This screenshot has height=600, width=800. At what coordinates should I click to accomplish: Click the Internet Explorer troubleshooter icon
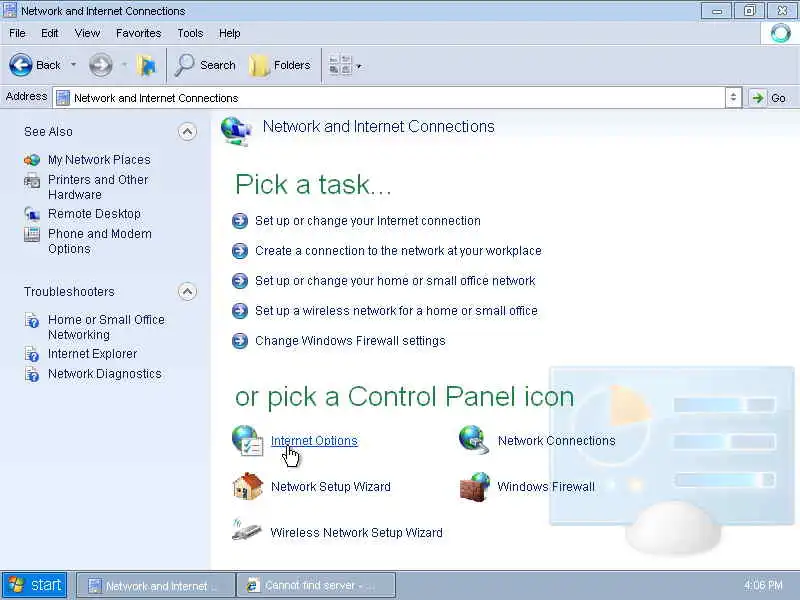pyautogui.click(x=32, y=354)
